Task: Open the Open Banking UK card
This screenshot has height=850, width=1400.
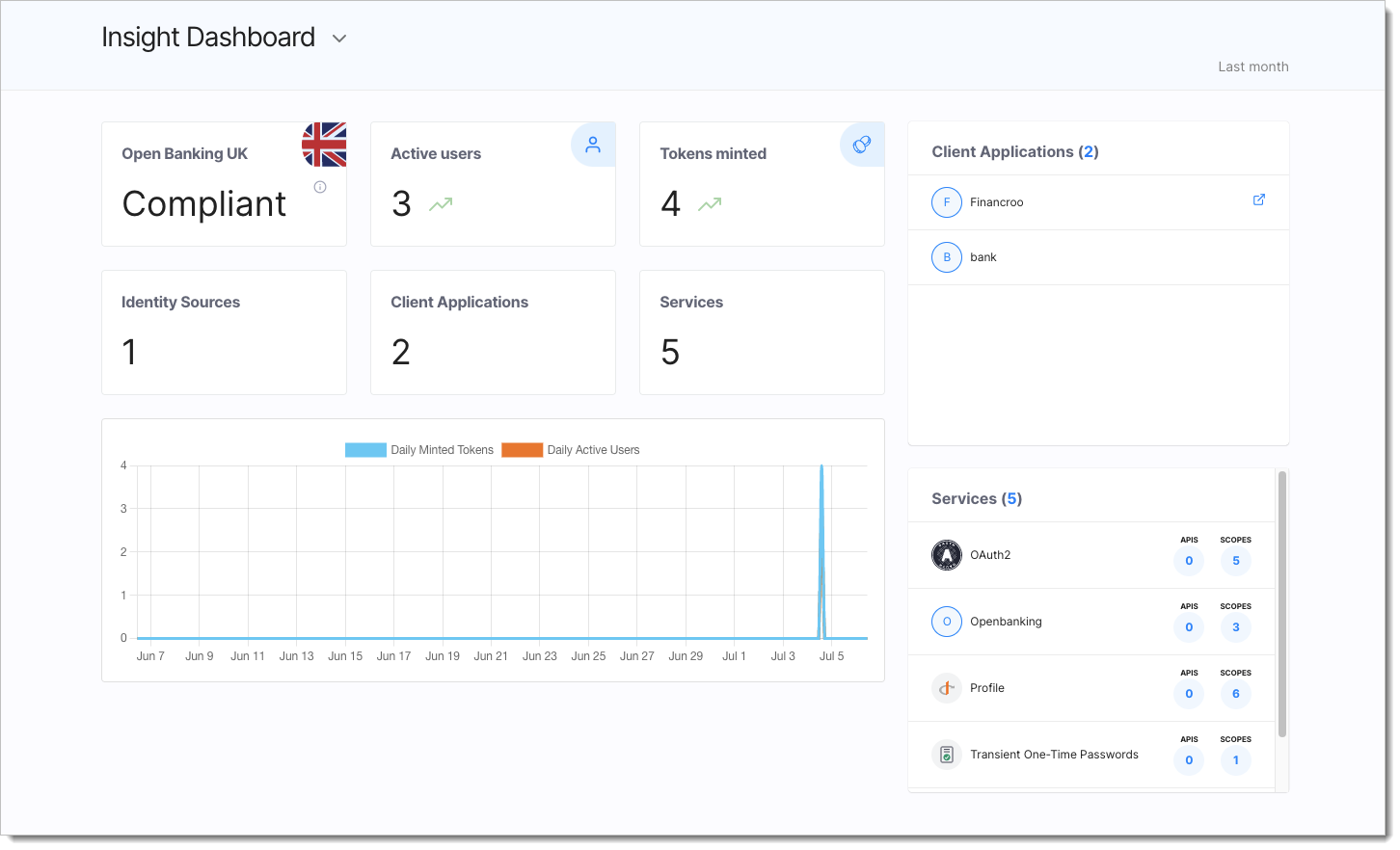Action: click(x=224, y=184)
